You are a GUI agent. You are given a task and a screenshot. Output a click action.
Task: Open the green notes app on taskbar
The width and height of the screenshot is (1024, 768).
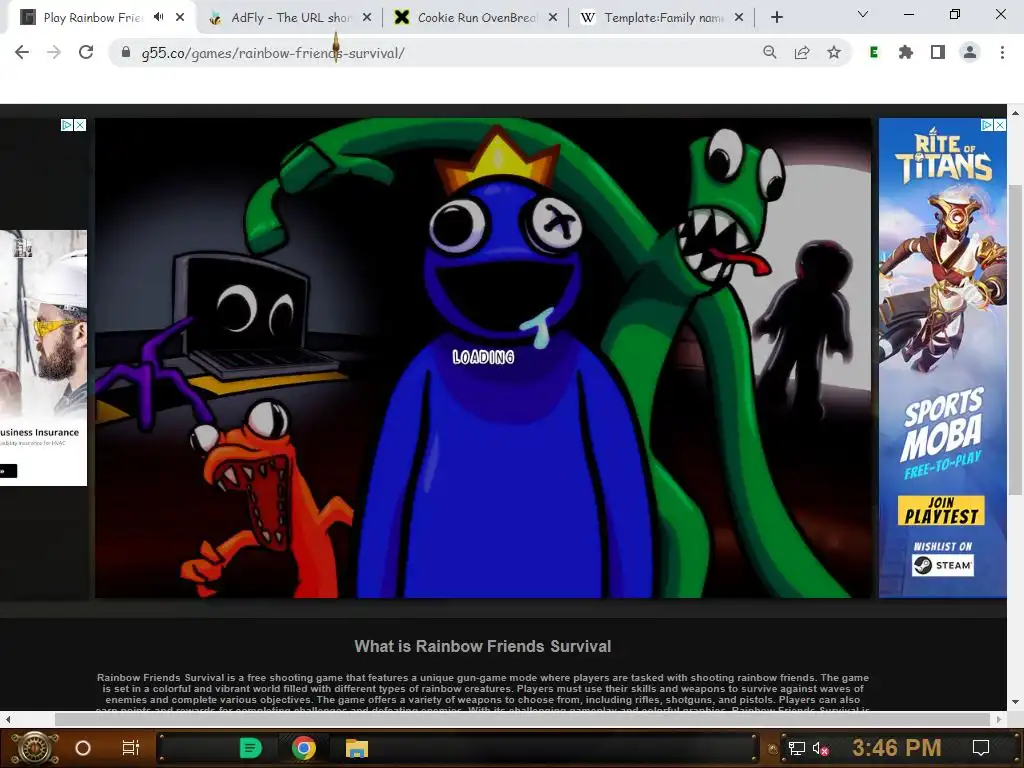pyautogui.click(x=251, y=748)
